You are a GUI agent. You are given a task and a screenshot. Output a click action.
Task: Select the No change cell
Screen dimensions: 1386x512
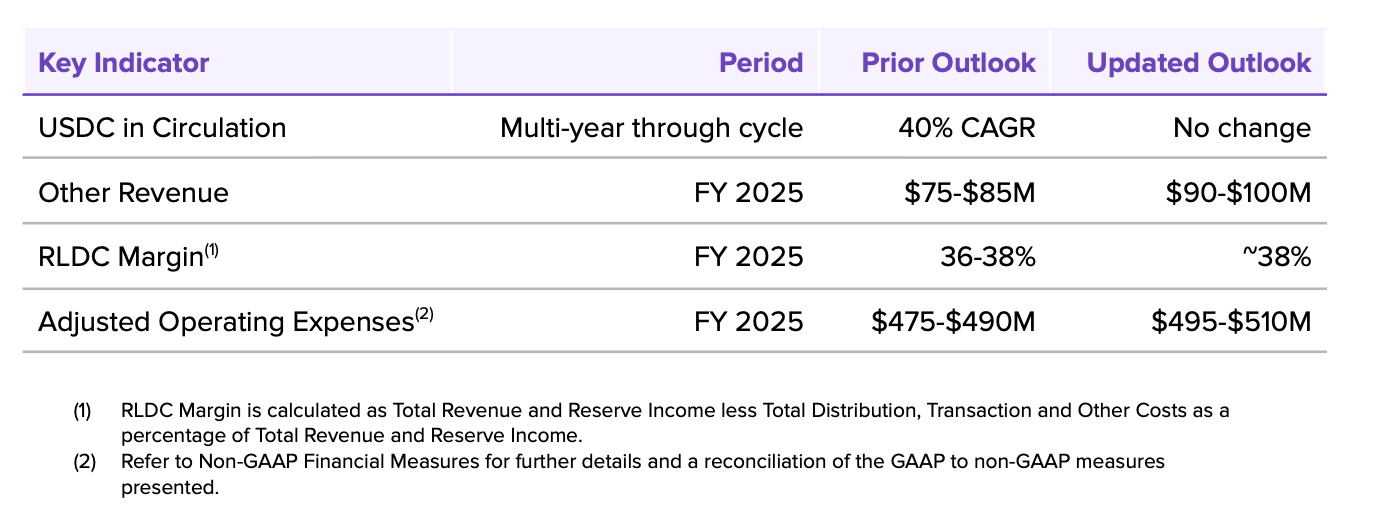(x=1242, y=128)
